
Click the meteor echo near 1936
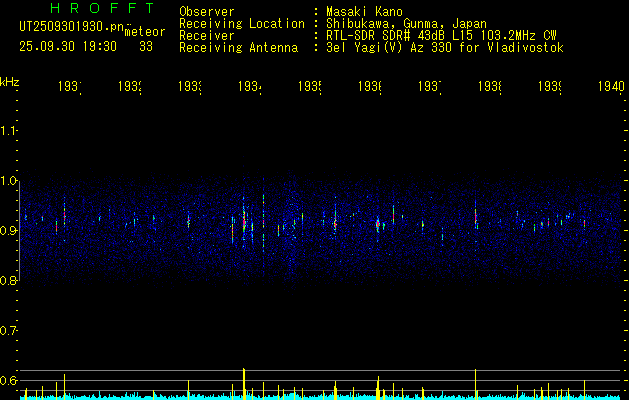[377, 225]
